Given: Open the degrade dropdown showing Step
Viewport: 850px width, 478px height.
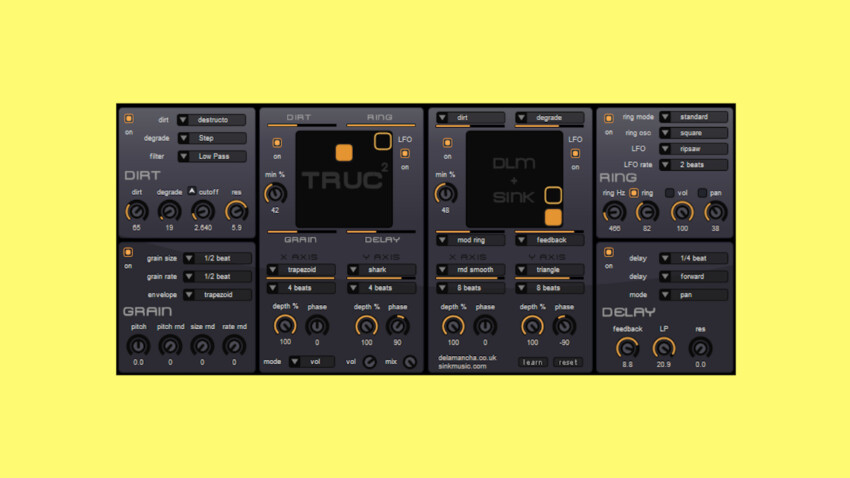Looking at the screenshot, I should [211, 138].
